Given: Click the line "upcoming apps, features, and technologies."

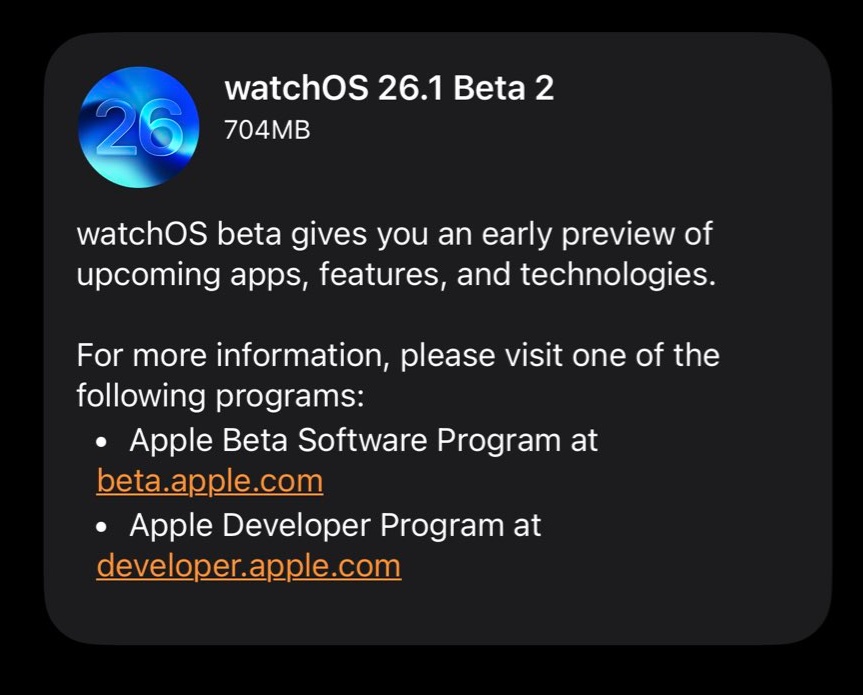Looking at the screenshot, I should point(396,275).
